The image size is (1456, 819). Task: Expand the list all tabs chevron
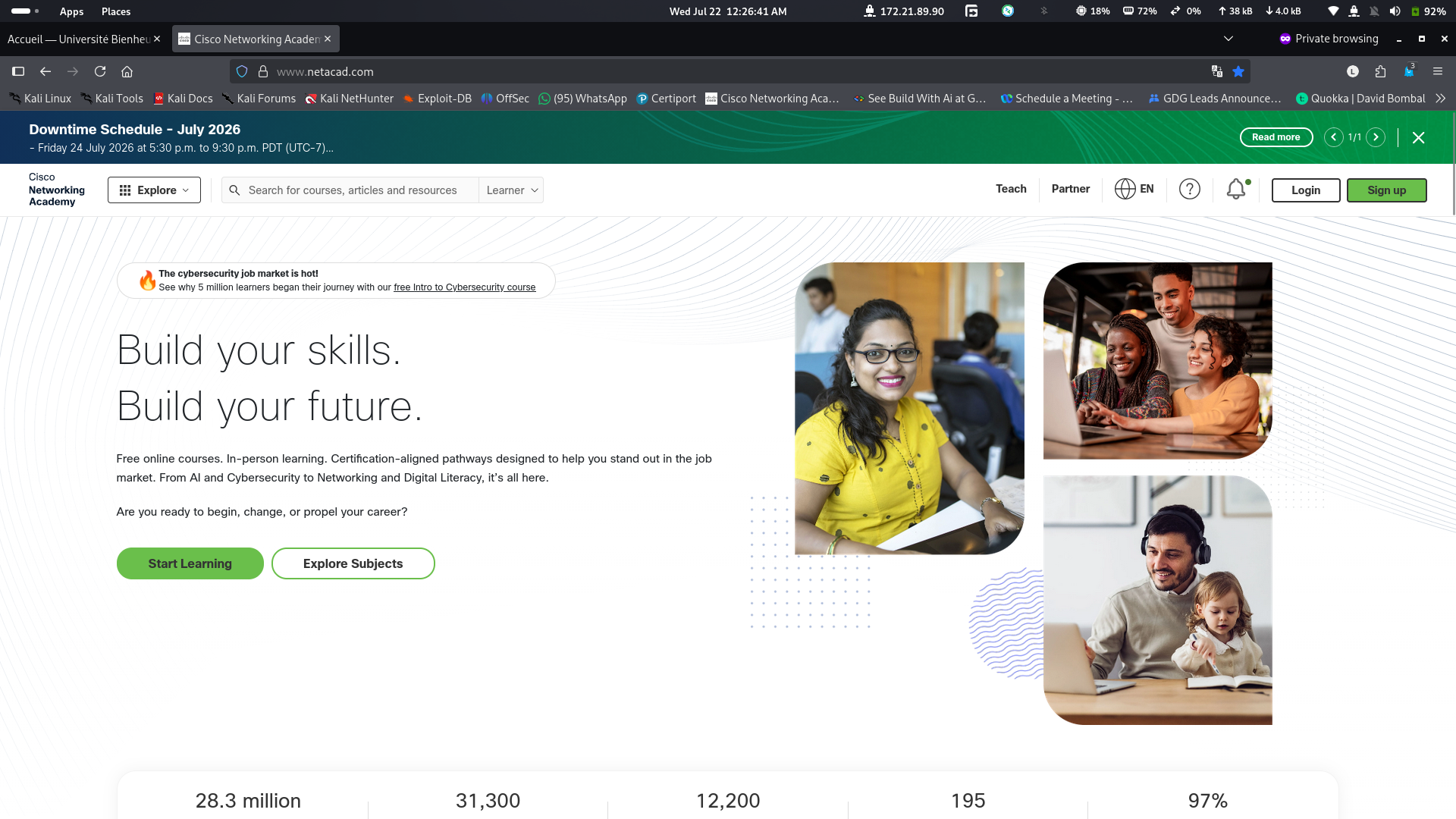tap(1228, 39)
